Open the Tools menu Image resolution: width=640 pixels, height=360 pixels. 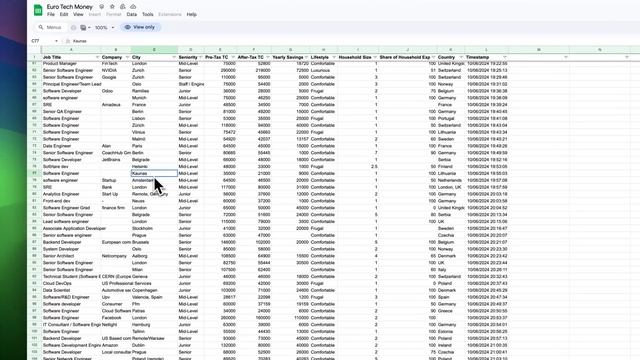pyautogui.click(x=148, y=14)
